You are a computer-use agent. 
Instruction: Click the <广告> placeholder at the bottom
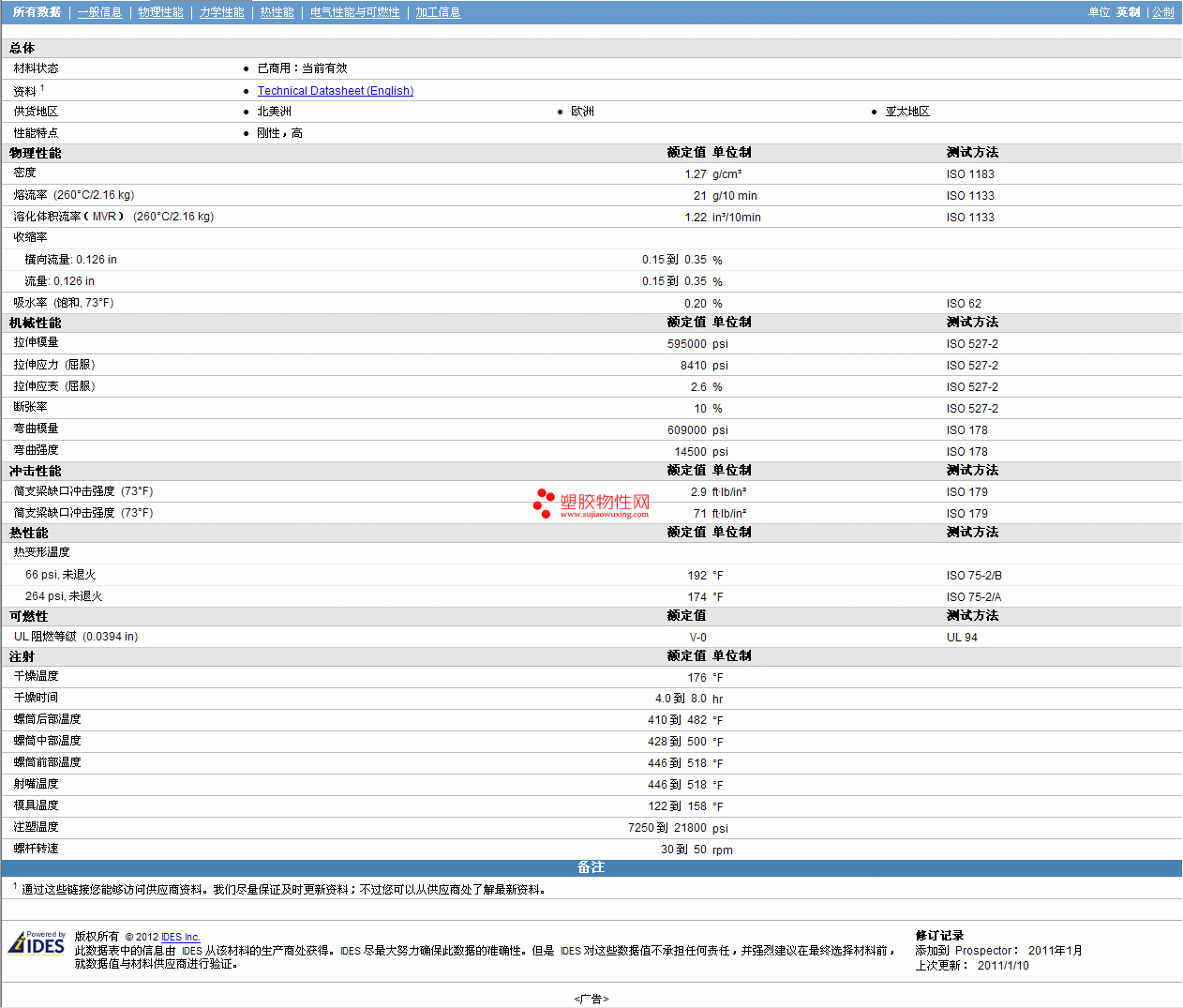(591, 999)
